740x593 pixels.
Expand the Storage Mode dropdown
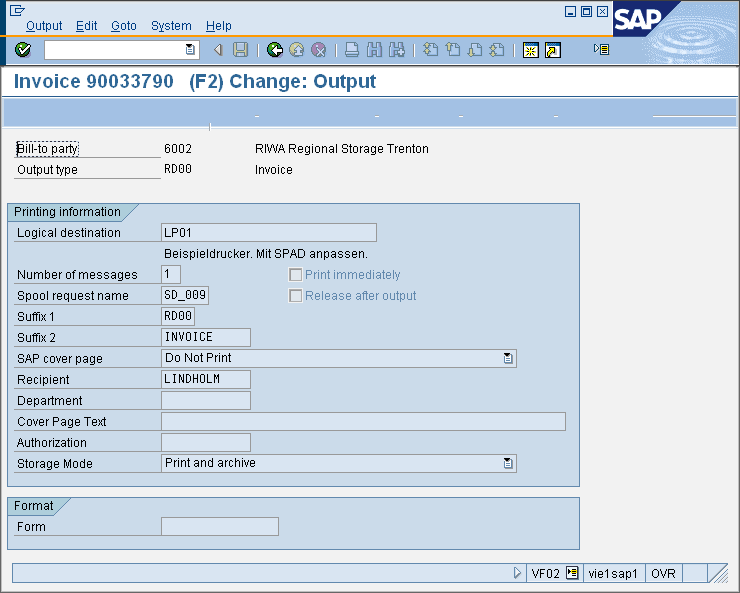pos(508,463)
